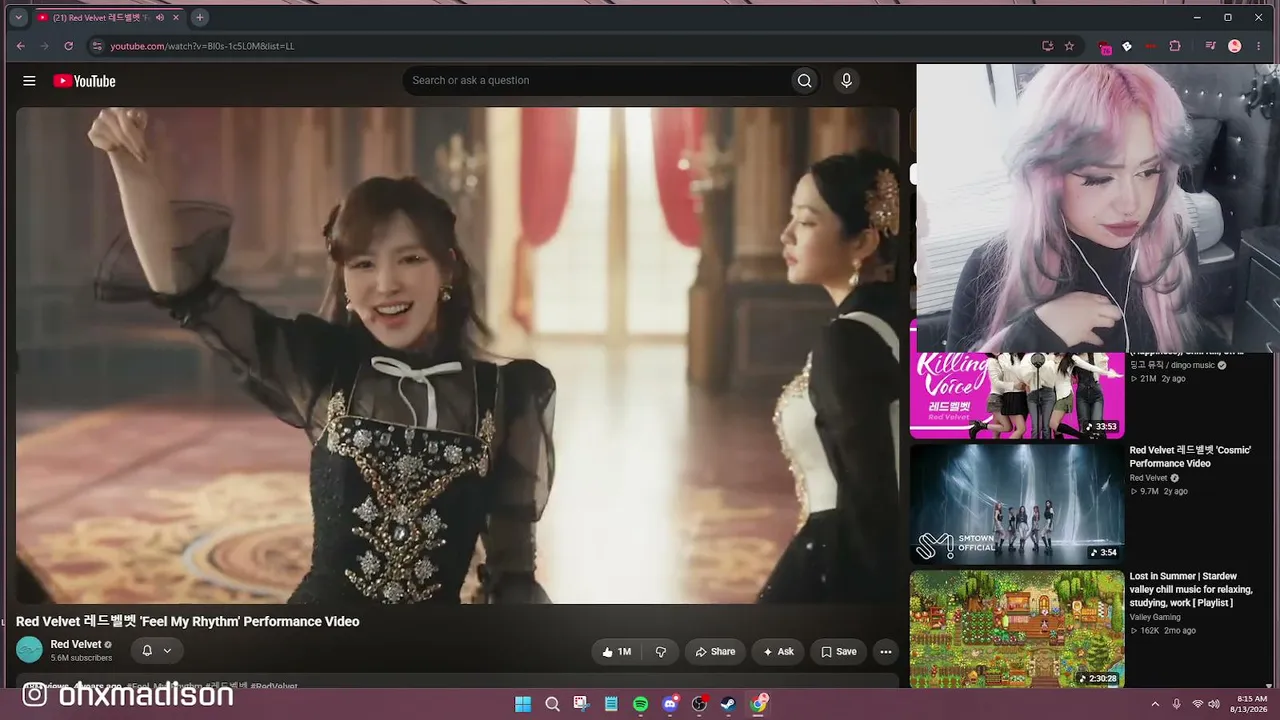
Task: Click the browser forward arrow
Action: tap(44, 46)
